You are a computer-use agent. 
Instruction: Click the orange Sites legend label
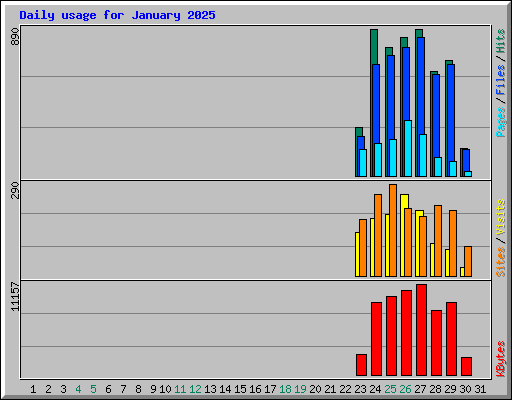(x=501, y=262)
